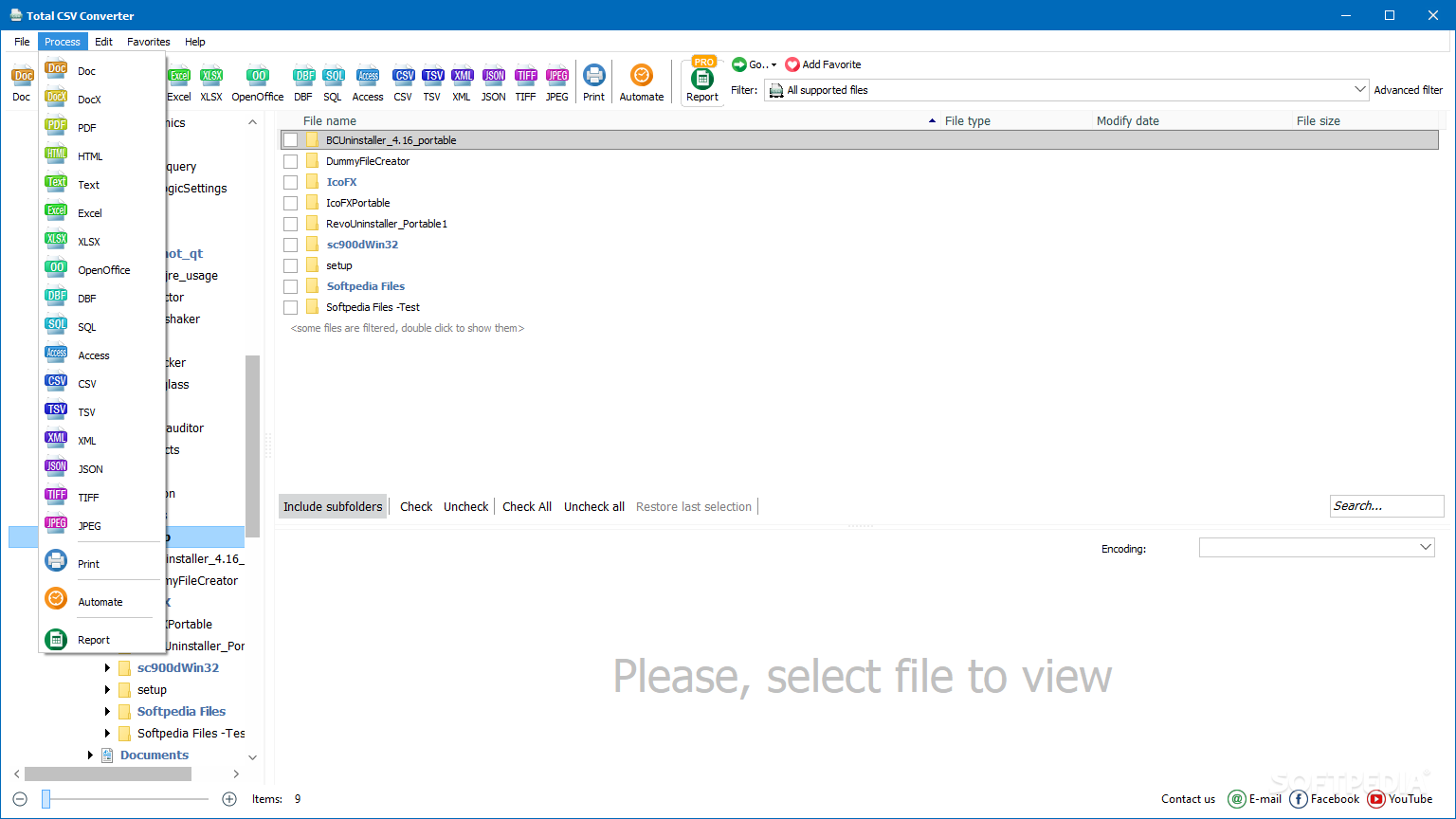1456x819 pixels.
Task: Choose Access in the Process menu
Action: (102, 355)
